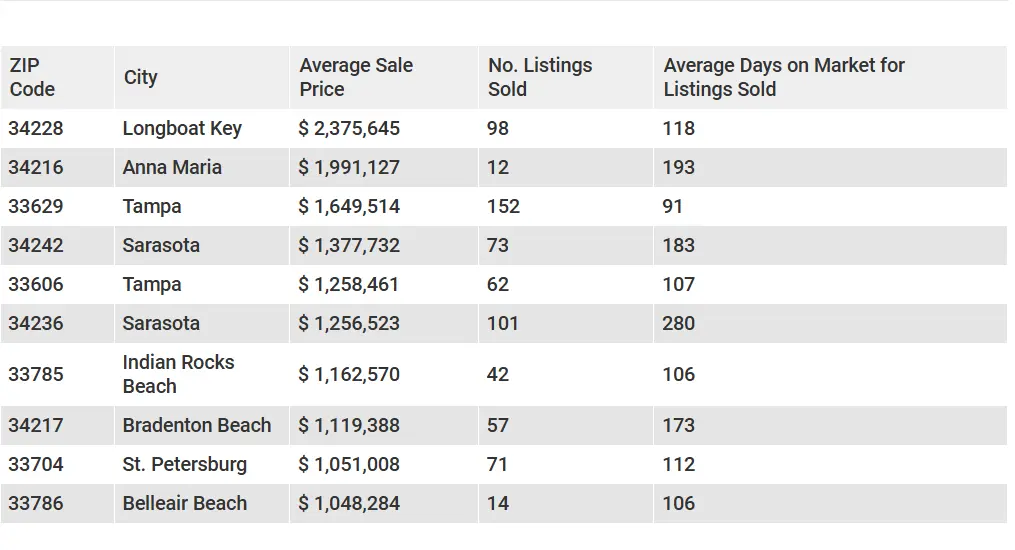Select the Anna Maria city cell
Image resolution: width=1015 pixels, height=550 pixels.
(202, 168)
